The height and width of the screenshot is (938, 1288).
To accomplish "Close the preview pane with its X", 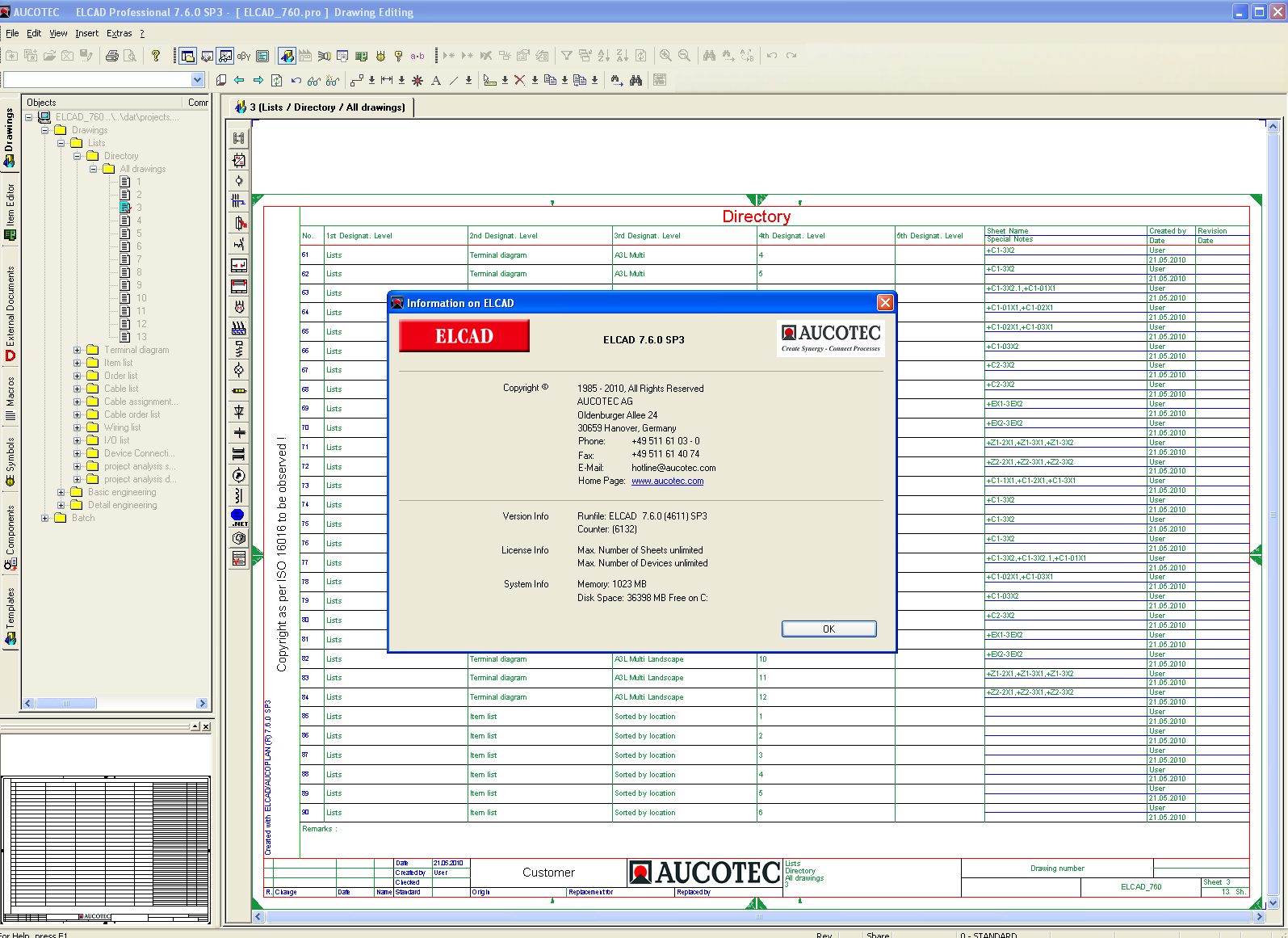I will pos(206,726).
